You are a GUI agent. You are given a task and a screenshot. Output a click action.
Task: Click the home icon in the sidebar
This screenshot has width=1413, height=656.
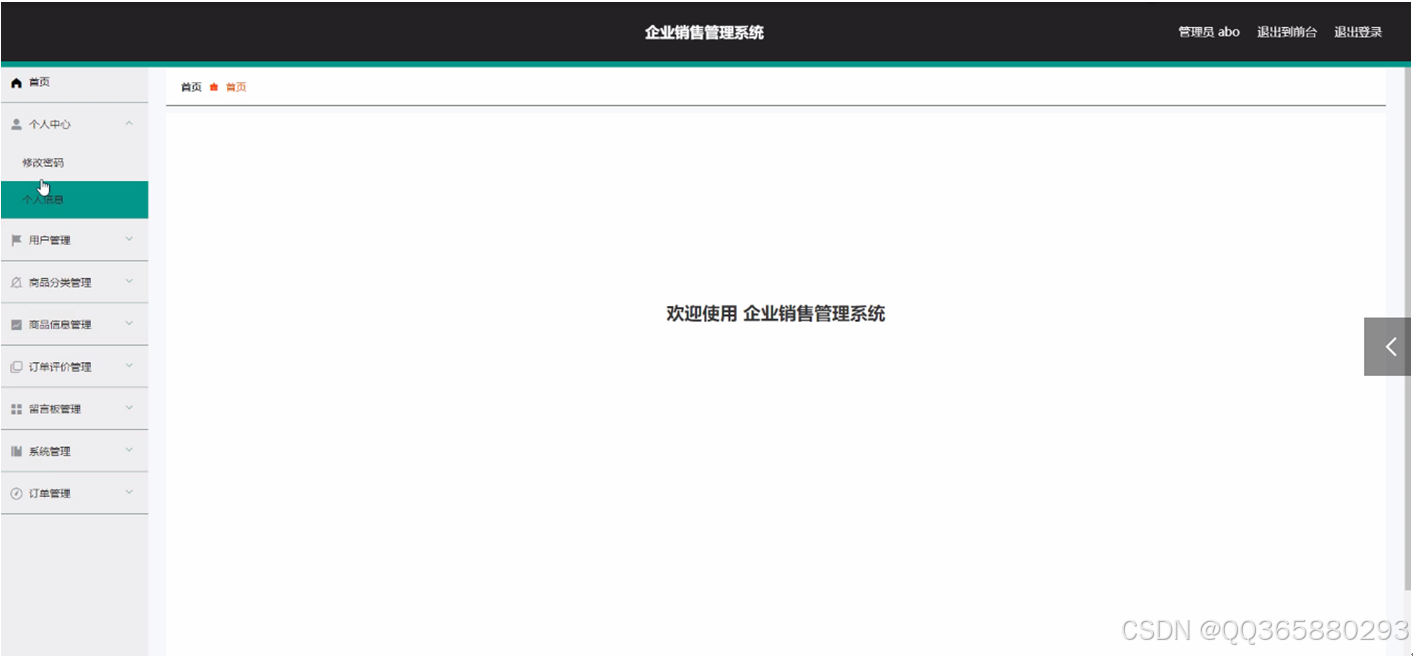pyautogui.click(x=16, y=83)
